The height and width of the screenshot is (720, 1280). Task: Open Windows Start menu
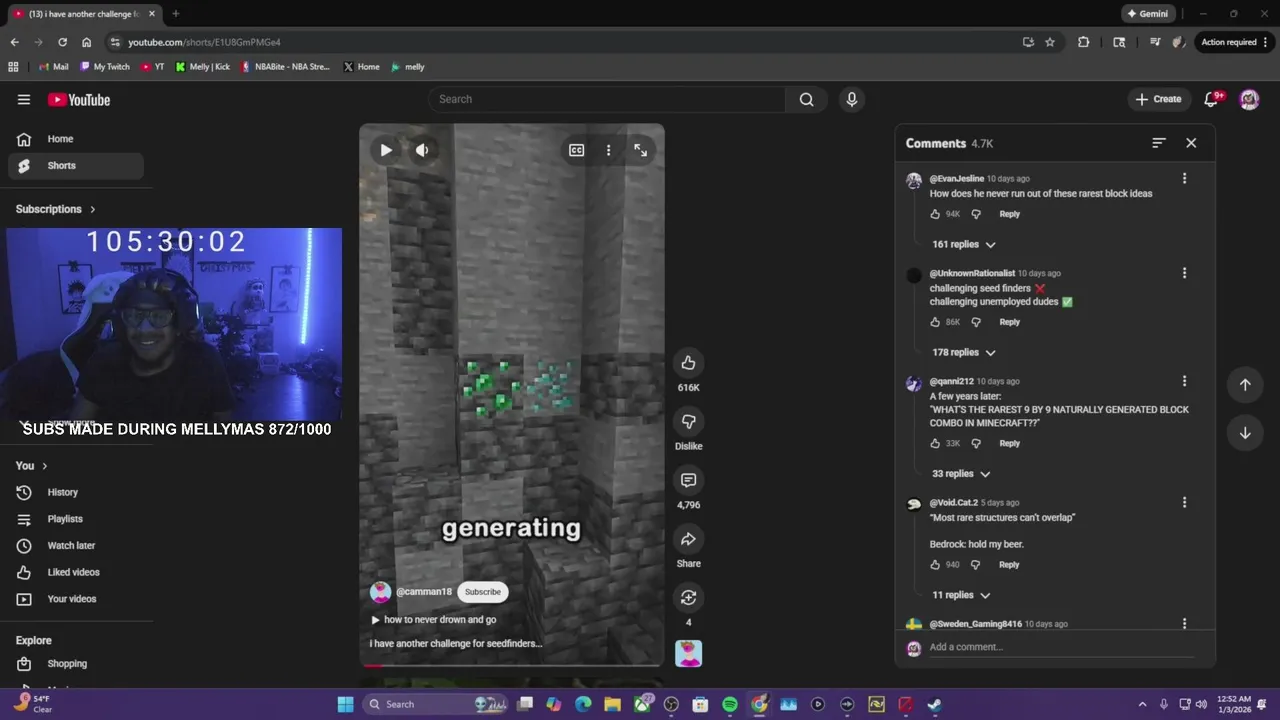tap(345, 704)
